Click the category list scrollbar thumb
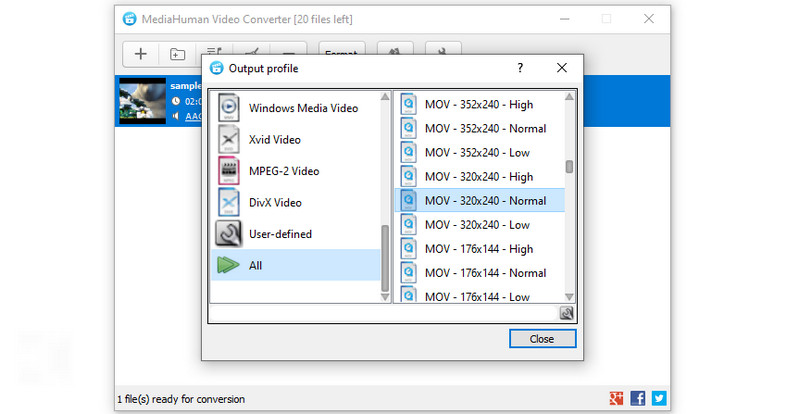 coord(385,258)
